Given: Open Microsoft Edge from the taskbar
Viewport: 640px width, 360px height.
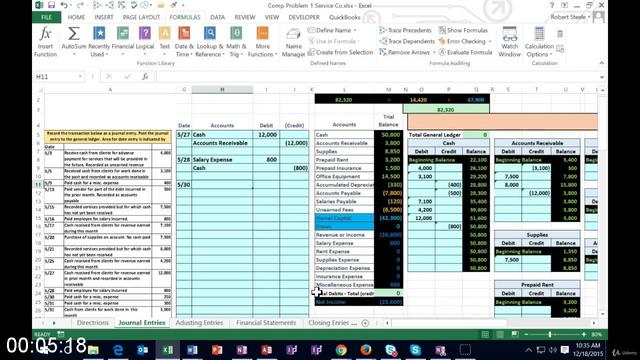Looking at the screenshot, I should click(x=118, y=350).
